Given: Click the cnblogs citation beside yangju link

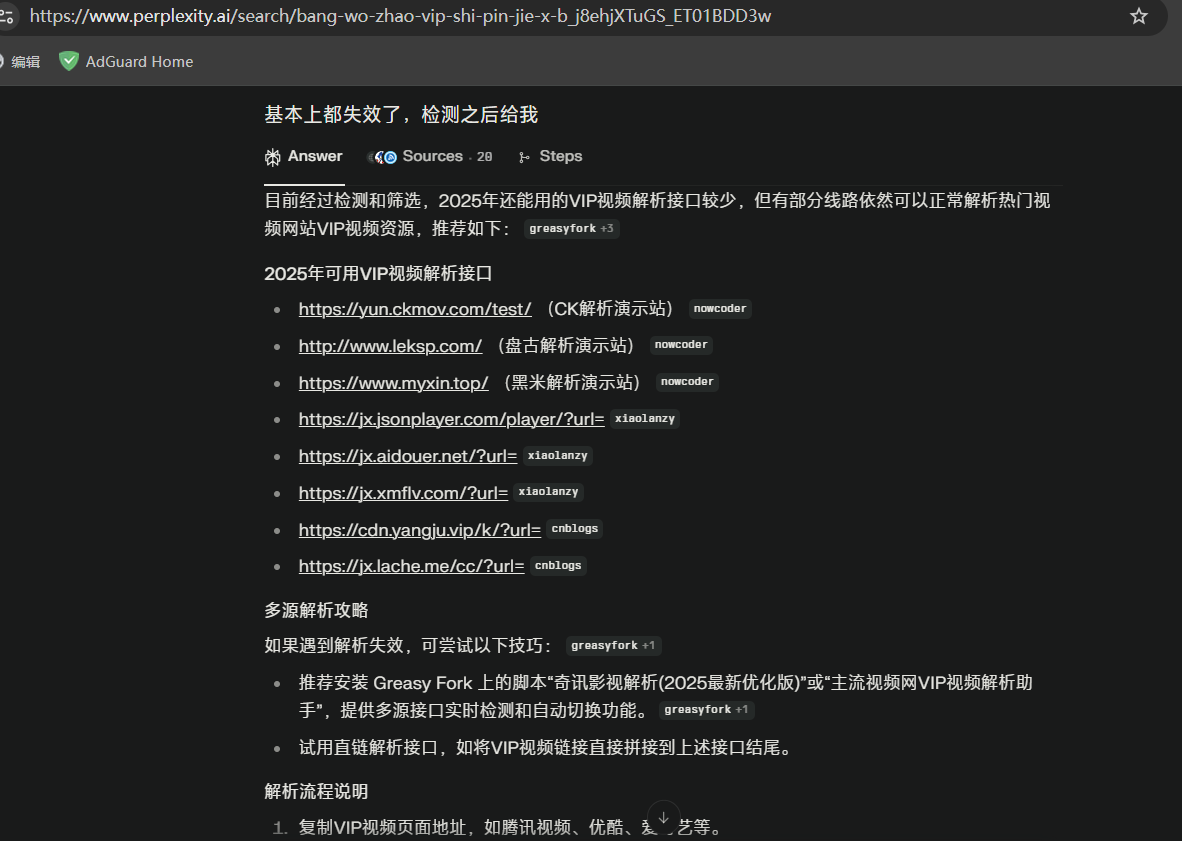Looking at the screenshot, I should coord(575,529).
